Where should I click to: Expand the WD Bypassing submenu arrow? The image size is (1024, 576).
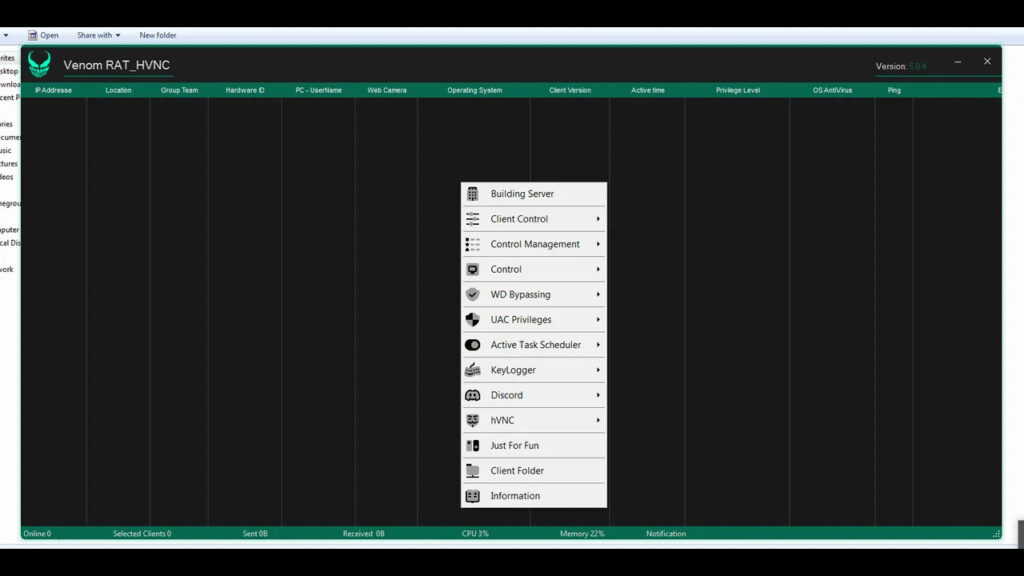(x=598, y=295)
